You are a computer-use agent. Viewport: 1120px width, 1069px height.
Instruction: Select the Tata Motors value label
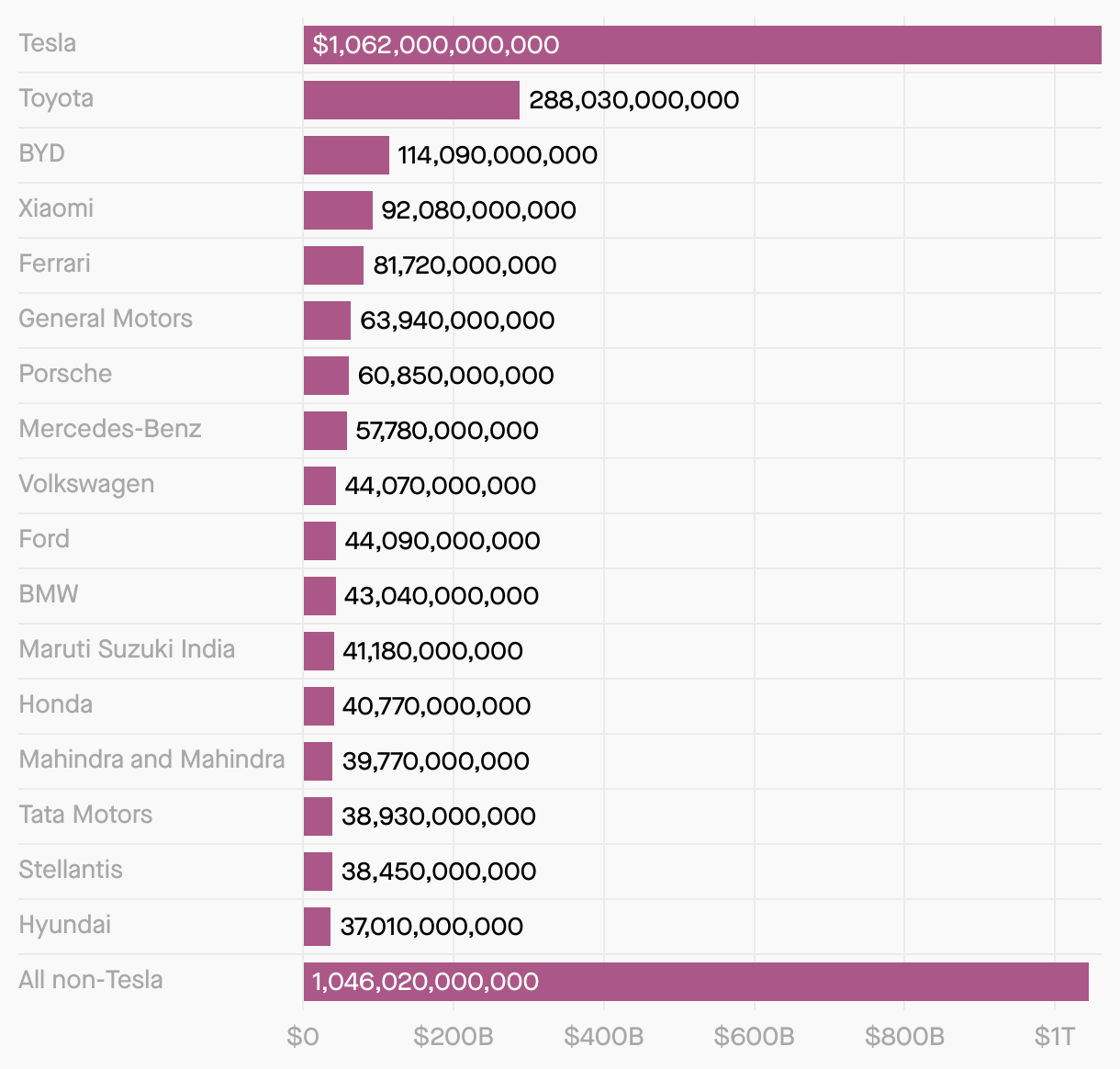439,816
